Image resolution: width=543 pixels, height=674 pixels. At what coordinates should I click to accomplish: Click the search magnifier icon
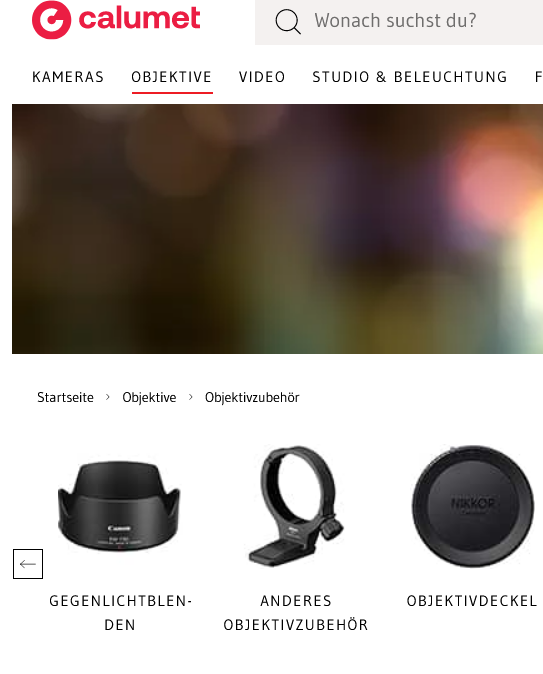pyautogui.click(x=288, y=21)
